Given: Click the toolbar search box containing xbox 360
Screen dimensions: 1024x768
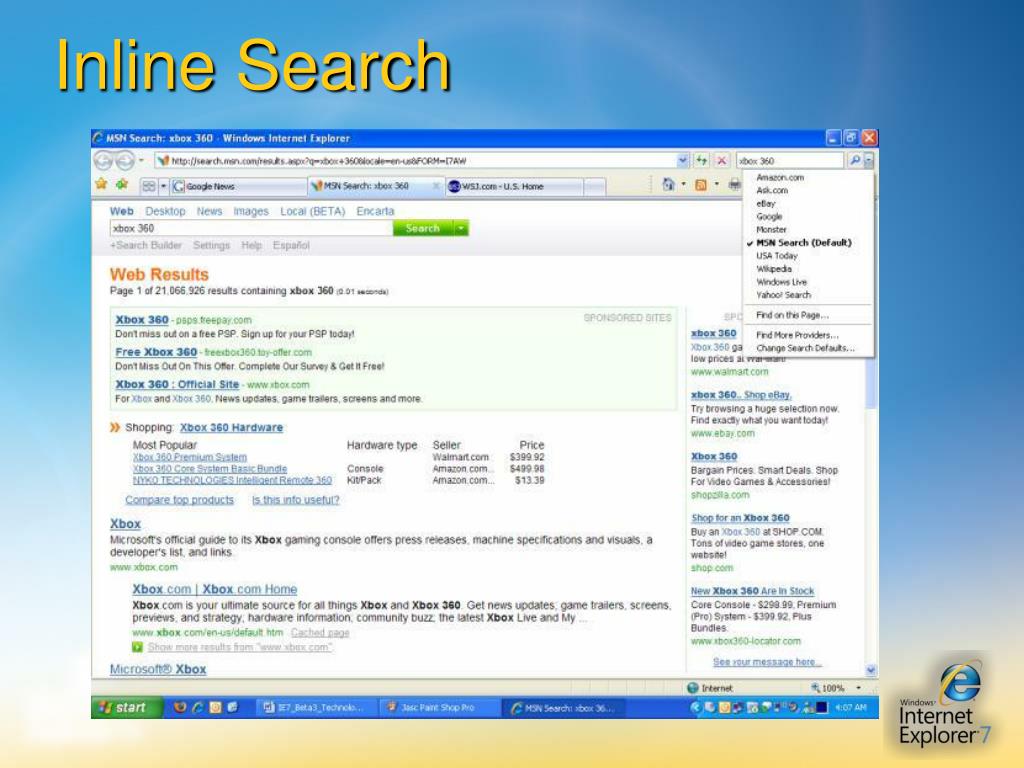Looking at the screenshot, I should pyautogui.click(x=790, y=161).
